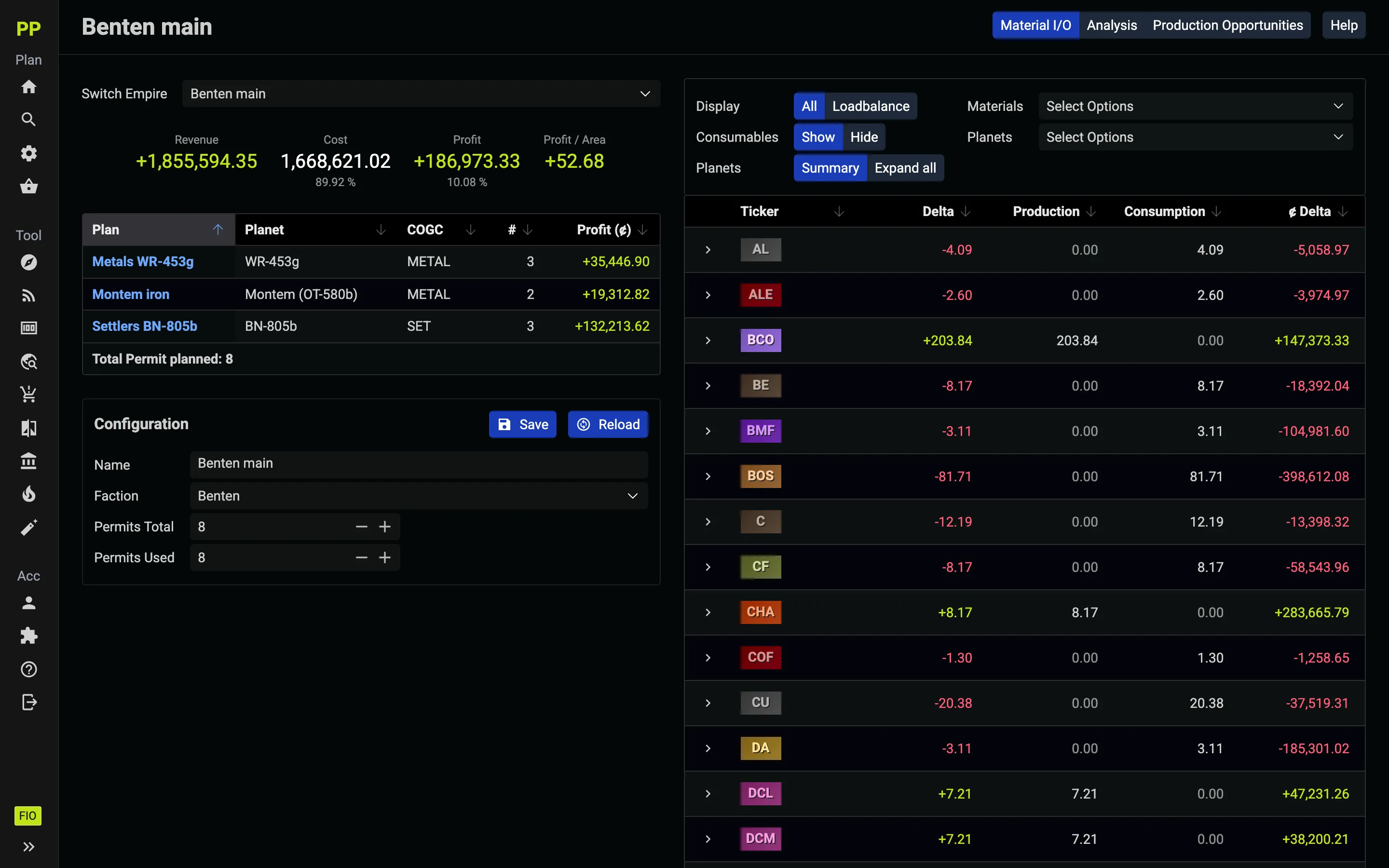Click the logout icon in sidebar
Viewport: 1389px width, 868px height.
[29, 702]
